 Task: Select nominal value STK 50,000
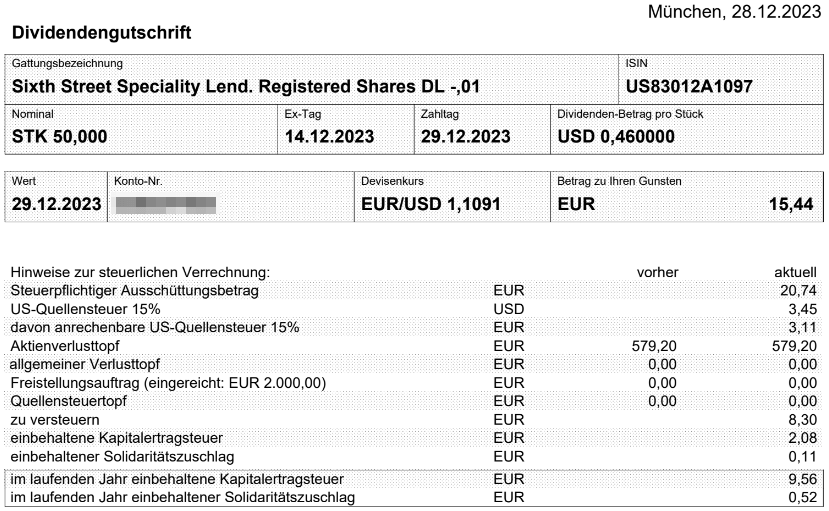coord(59,137)
